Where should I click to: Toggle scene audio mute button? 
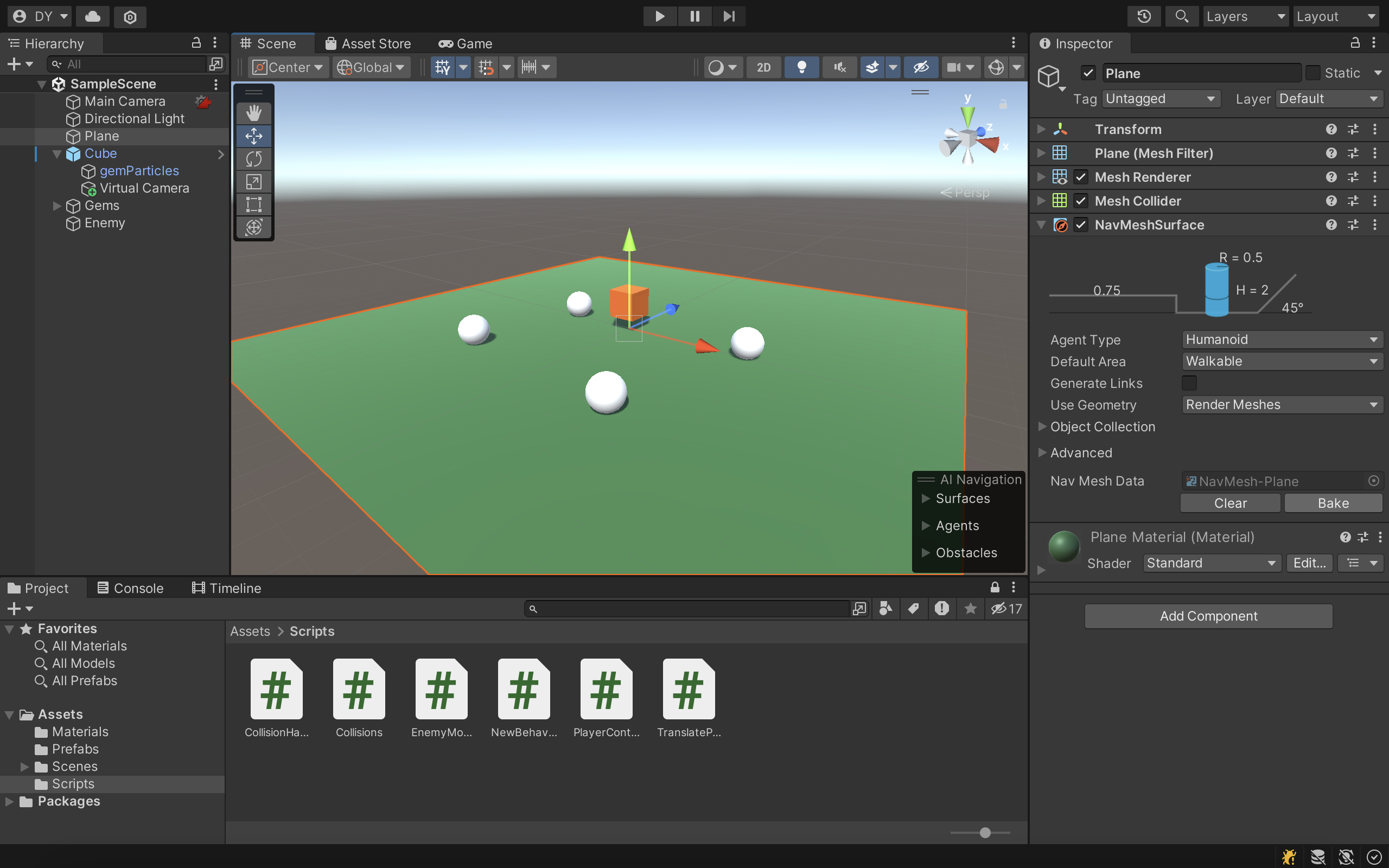pyautogui.click(x=840, y=67)
